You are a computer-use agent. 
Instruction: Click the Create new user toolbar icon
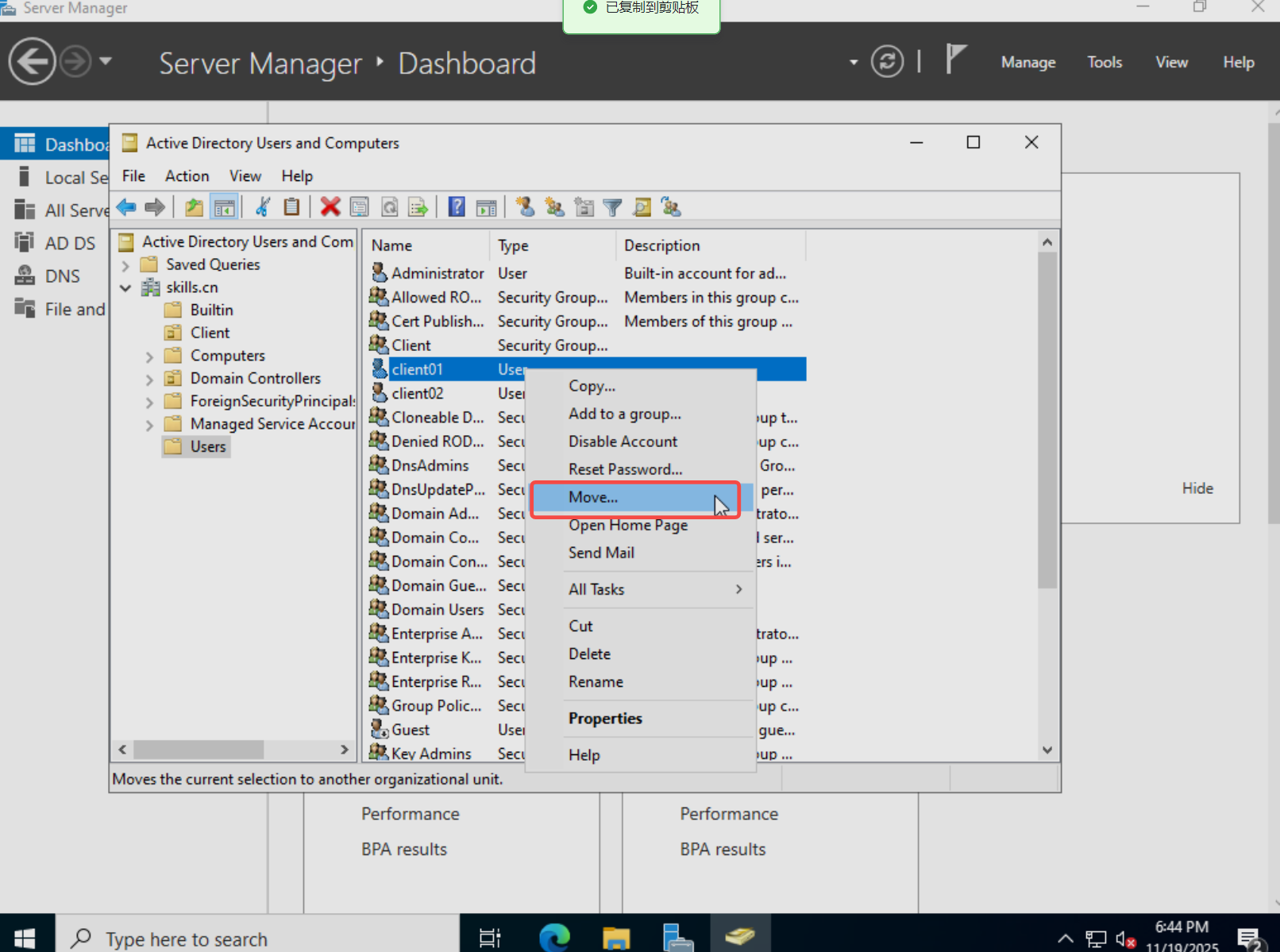pos(525,207)
